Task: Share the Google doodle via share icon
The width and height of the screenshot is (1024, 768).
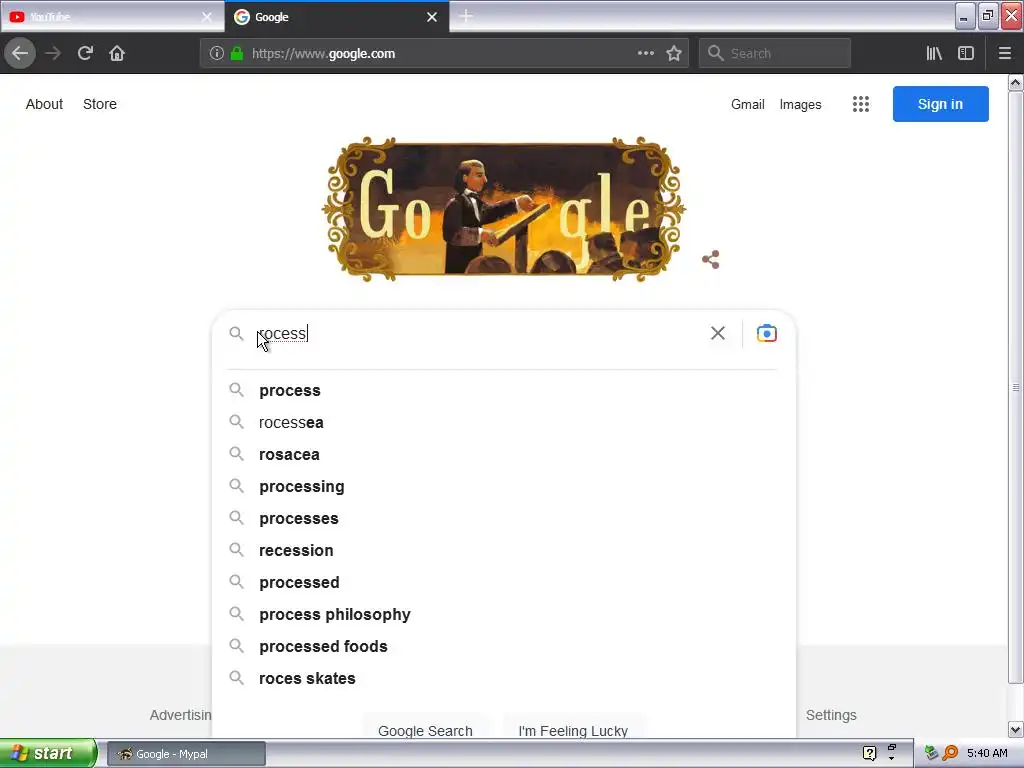Action: pos(711,259)
